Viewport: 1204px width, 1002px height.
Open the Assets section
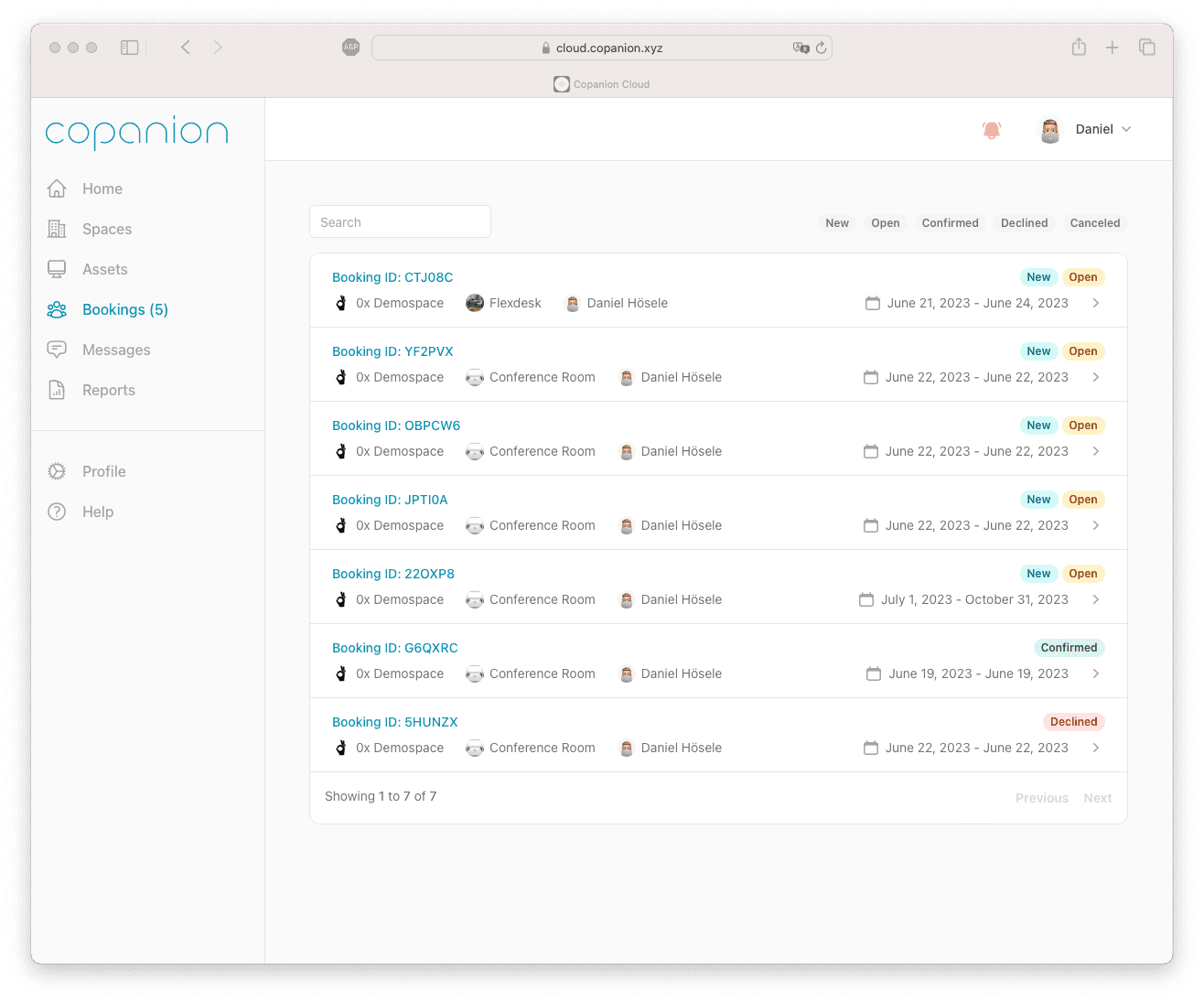click(x=104, y=269)
